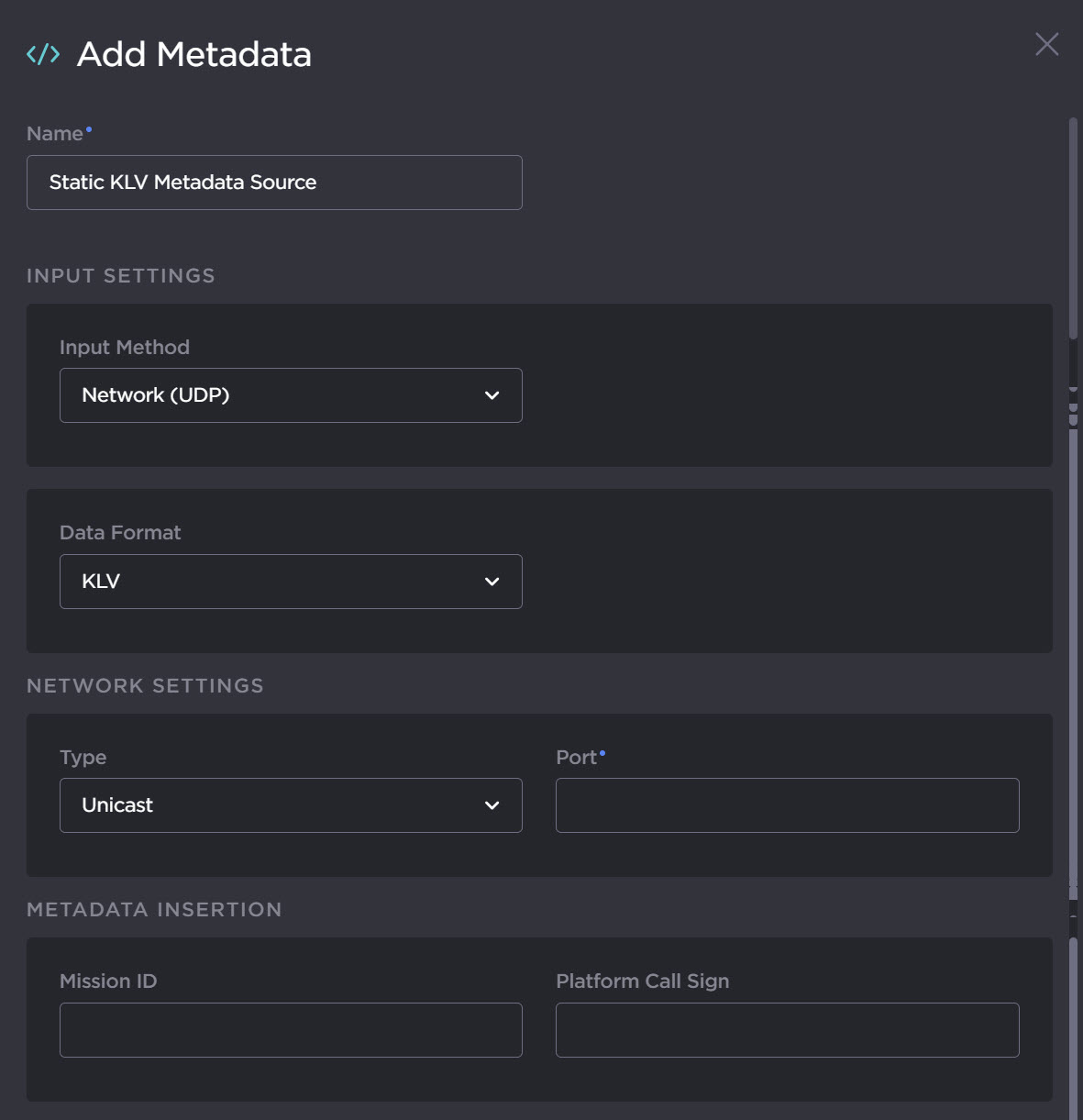Click inside the Mission ID field
1083x1120 pixels.
[291, 1029]
